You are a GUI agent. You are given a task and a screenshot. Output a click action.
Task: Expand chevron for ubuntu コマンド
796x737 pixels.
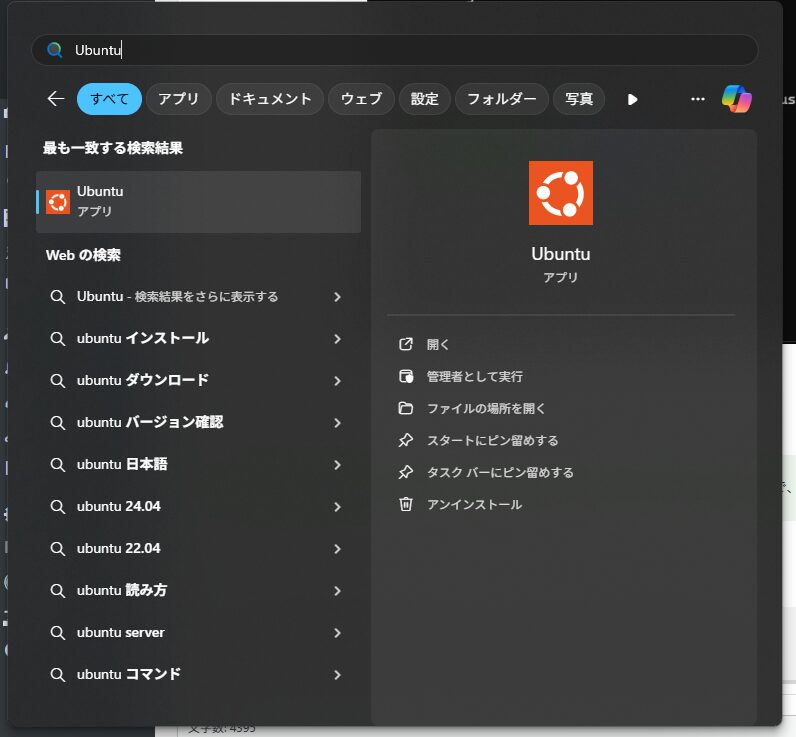tap(338, 675)
